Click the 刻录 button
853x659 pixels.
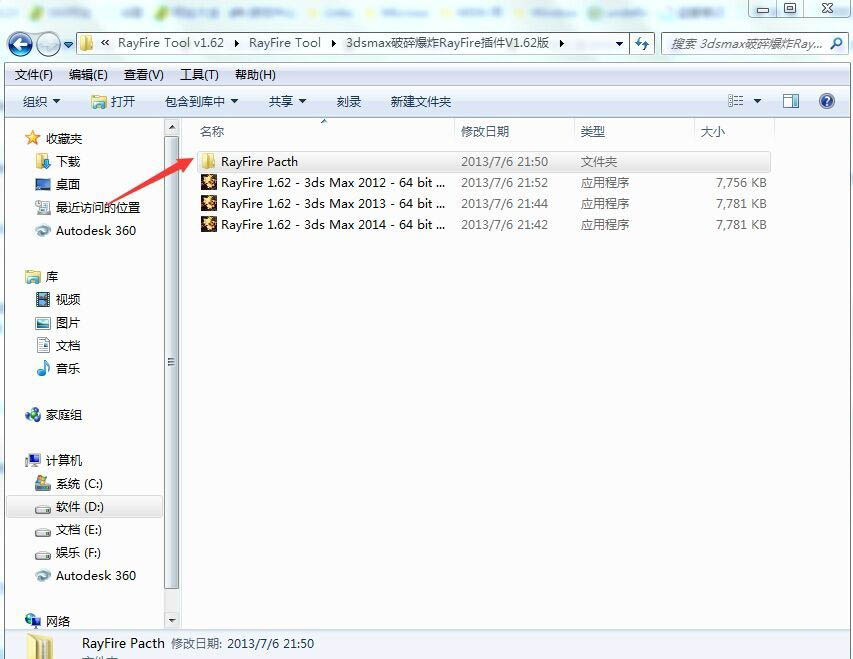[349, 101]
